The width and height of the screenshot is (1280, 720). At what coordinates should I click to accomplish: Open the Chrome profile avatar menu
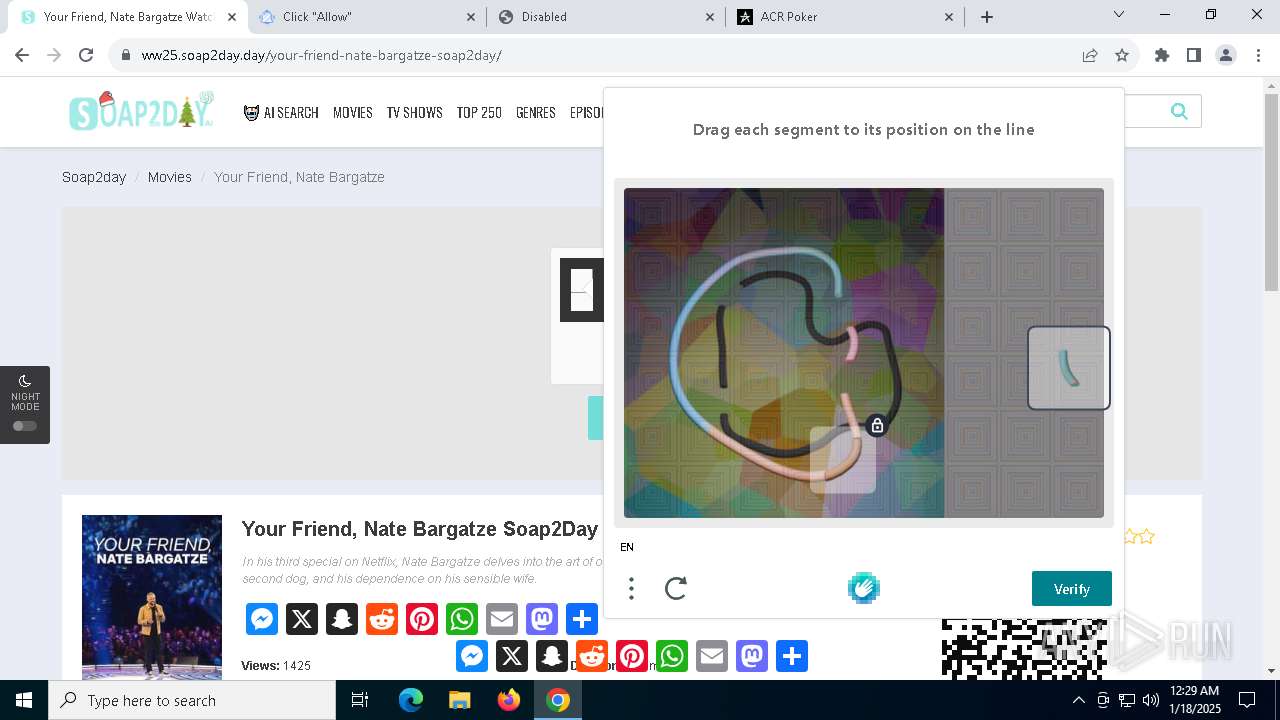point(1226,55)
